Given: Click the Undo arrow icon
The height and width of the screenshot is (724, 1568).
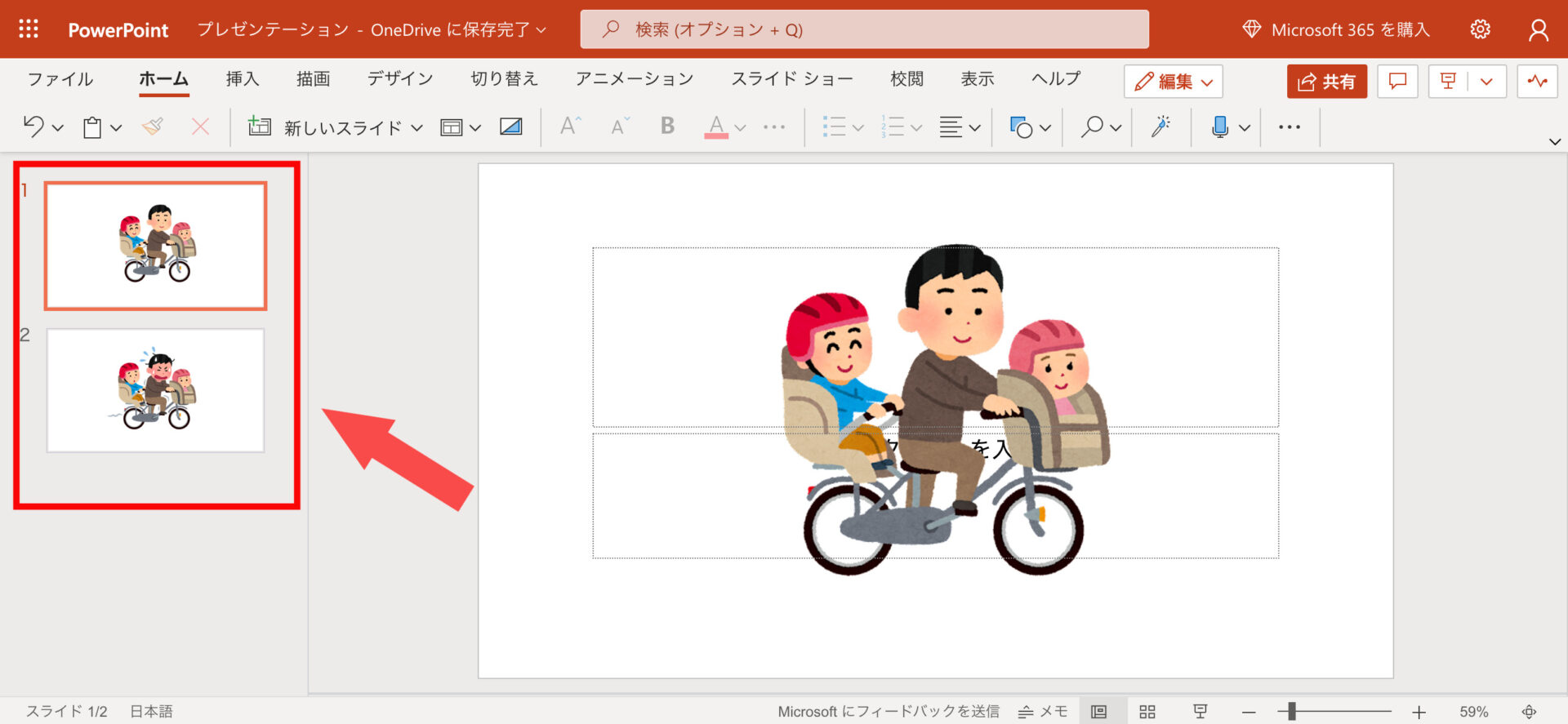Looking at the screenshot, I should click(x=33, y=127).
